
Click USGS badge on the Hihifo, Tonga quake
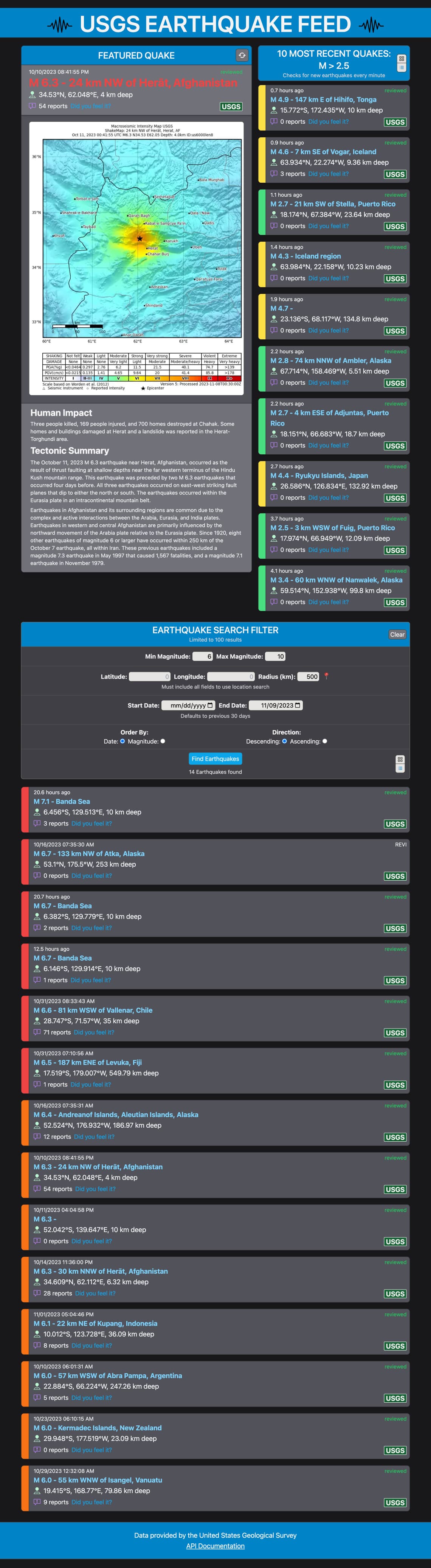point(394,122)
